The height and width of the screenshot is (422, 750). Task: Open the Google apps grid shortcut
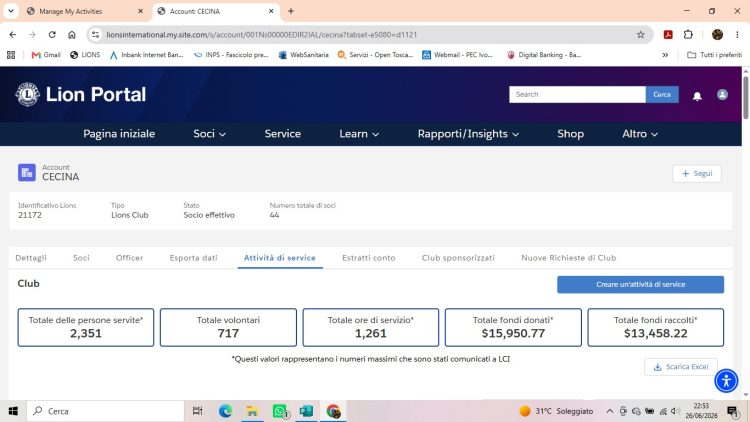(11, 55)
